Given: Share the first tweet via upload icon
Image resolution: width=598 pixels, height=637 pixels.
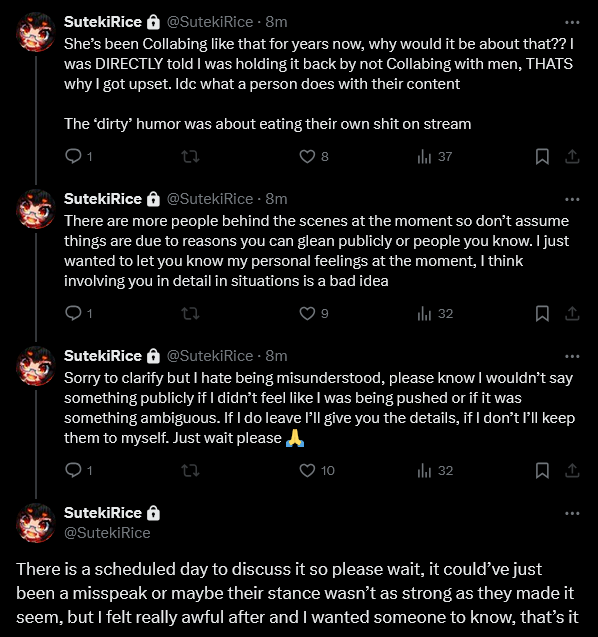Looking at the screenshot, I should 572,156.
